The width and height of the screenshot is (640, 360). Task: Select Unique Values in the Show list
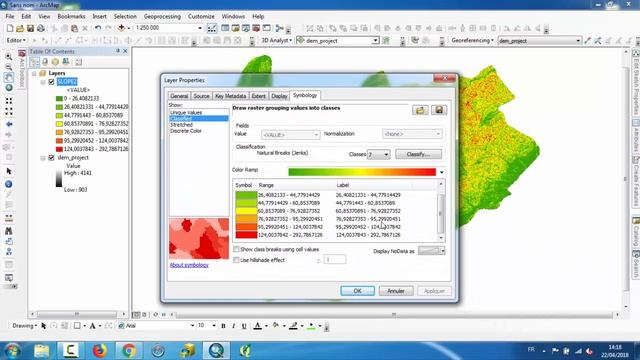[186, 112]
